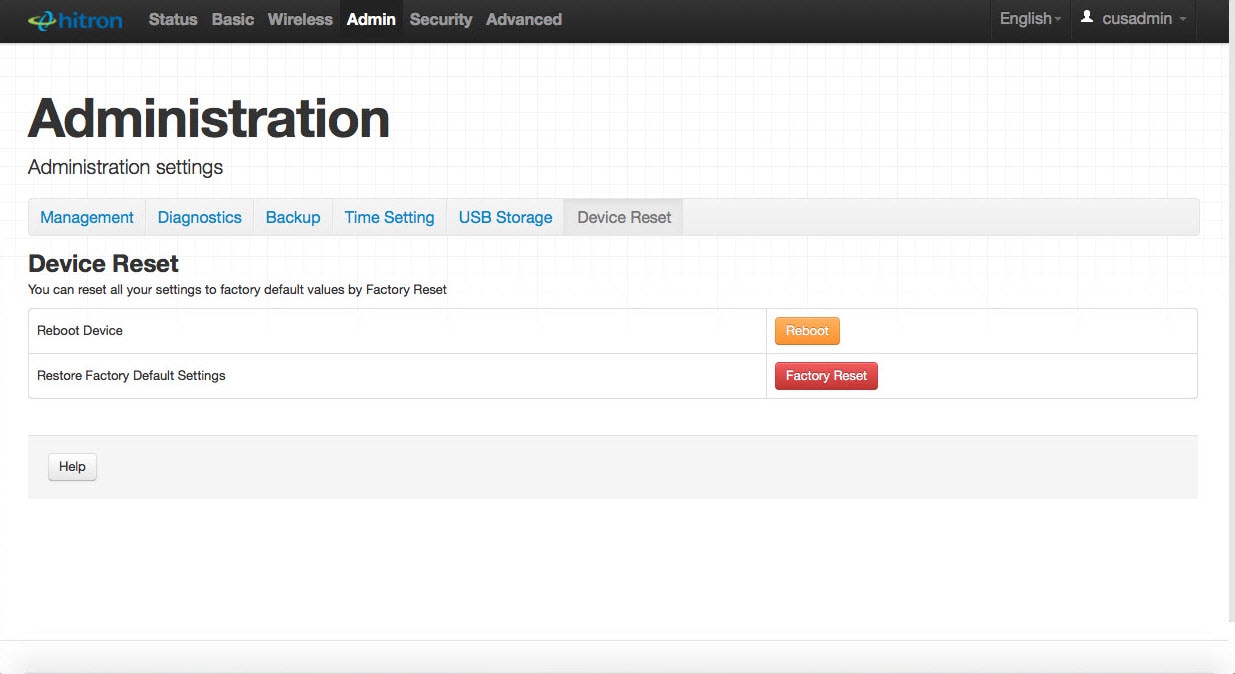Switch to the Management tab

click(x=87, y=217)
